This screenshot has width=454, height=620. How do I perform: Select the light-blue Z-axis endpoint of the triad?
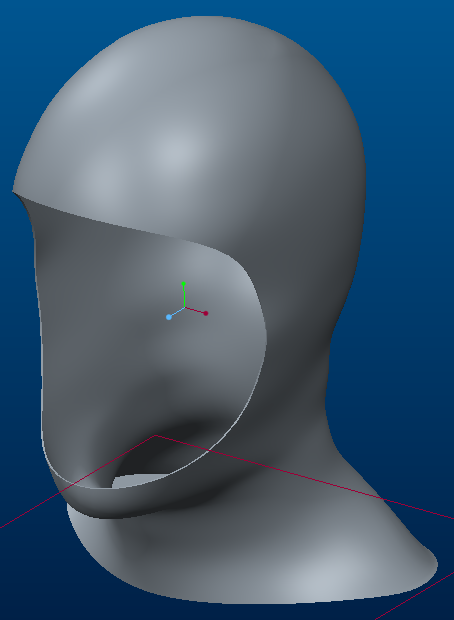click(x=169, y=317)
